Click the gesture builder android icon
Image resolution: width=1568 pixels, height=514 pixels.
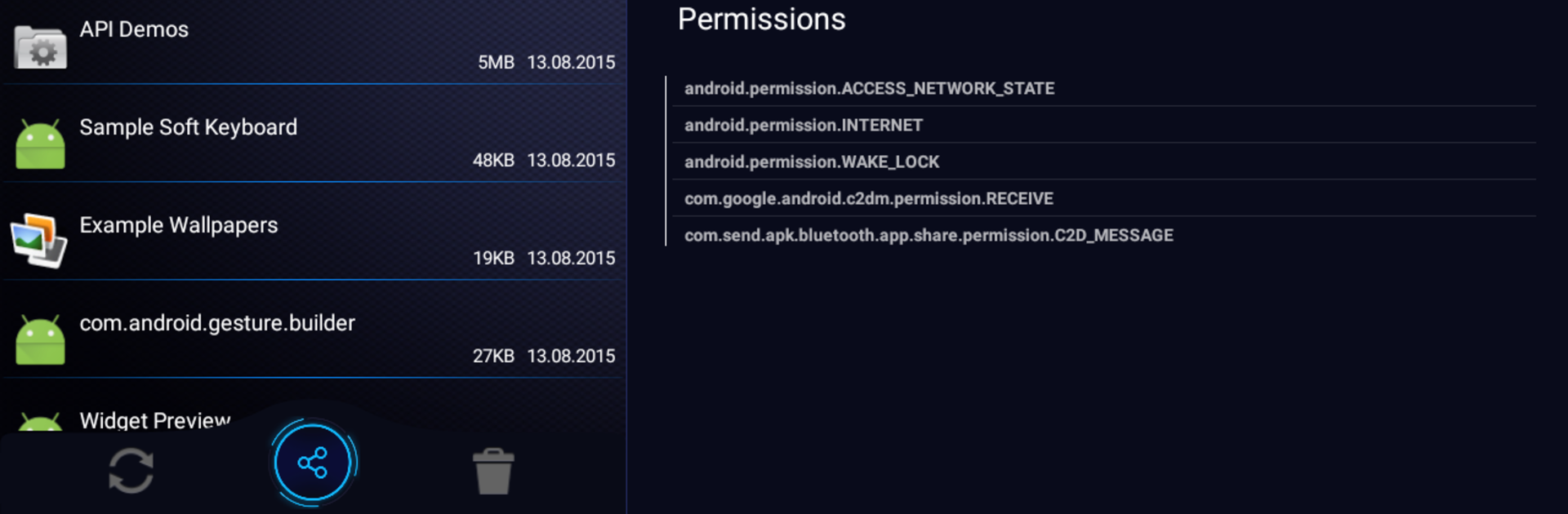click(x=40, y=340)
